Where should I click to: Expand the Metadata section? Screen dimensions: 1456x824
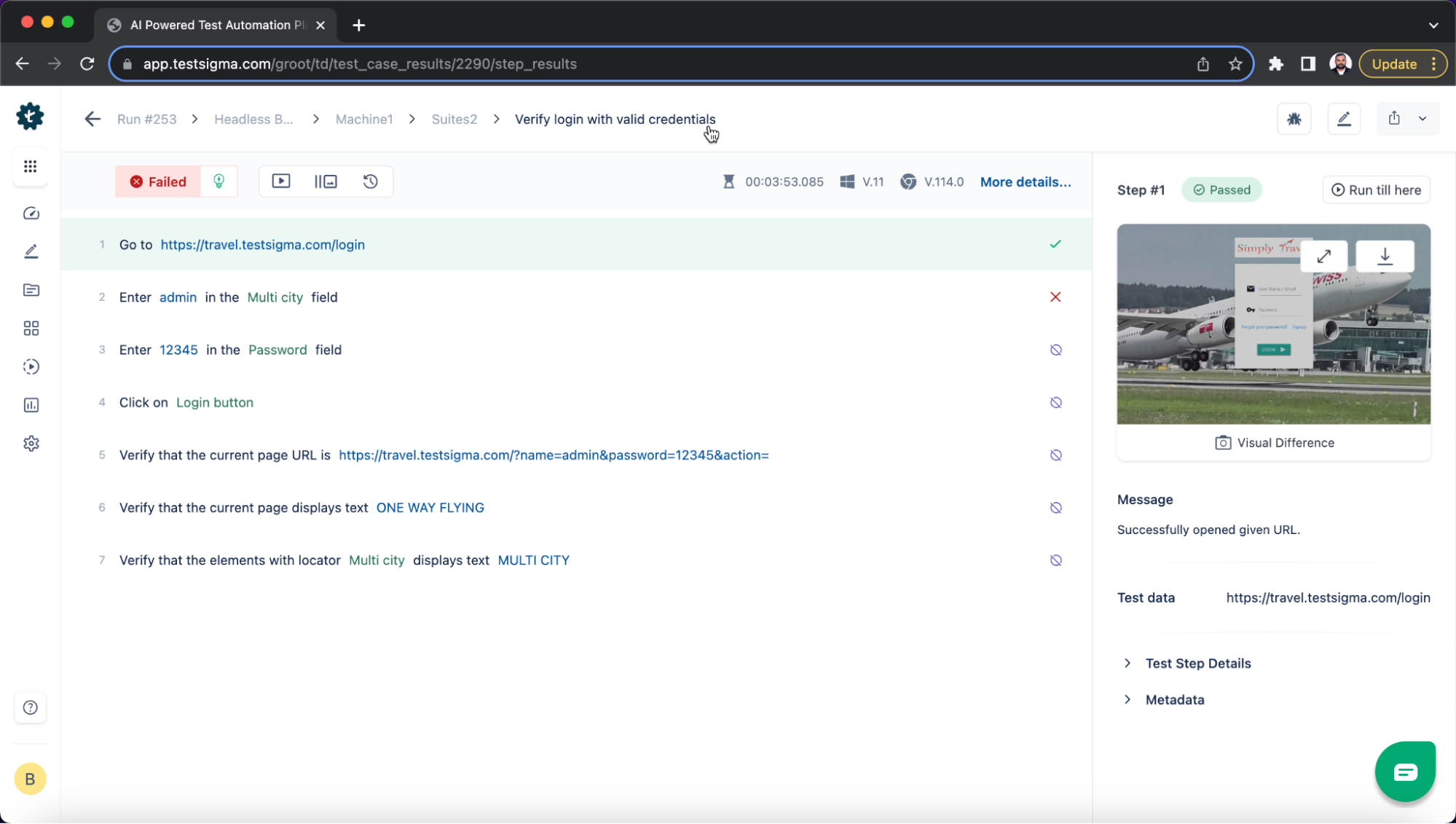1128,699
